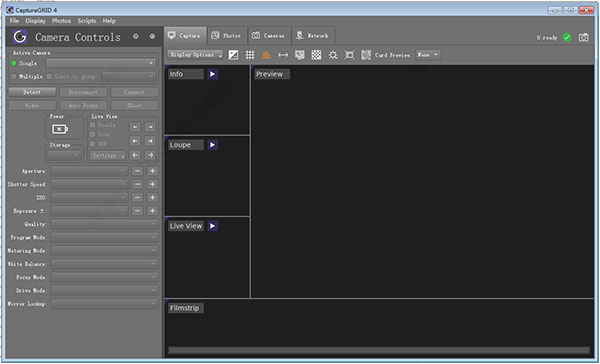Start the Live View panel play arrow
The image size is (600, 364).
pyautogui.click(x=212, y=226)
